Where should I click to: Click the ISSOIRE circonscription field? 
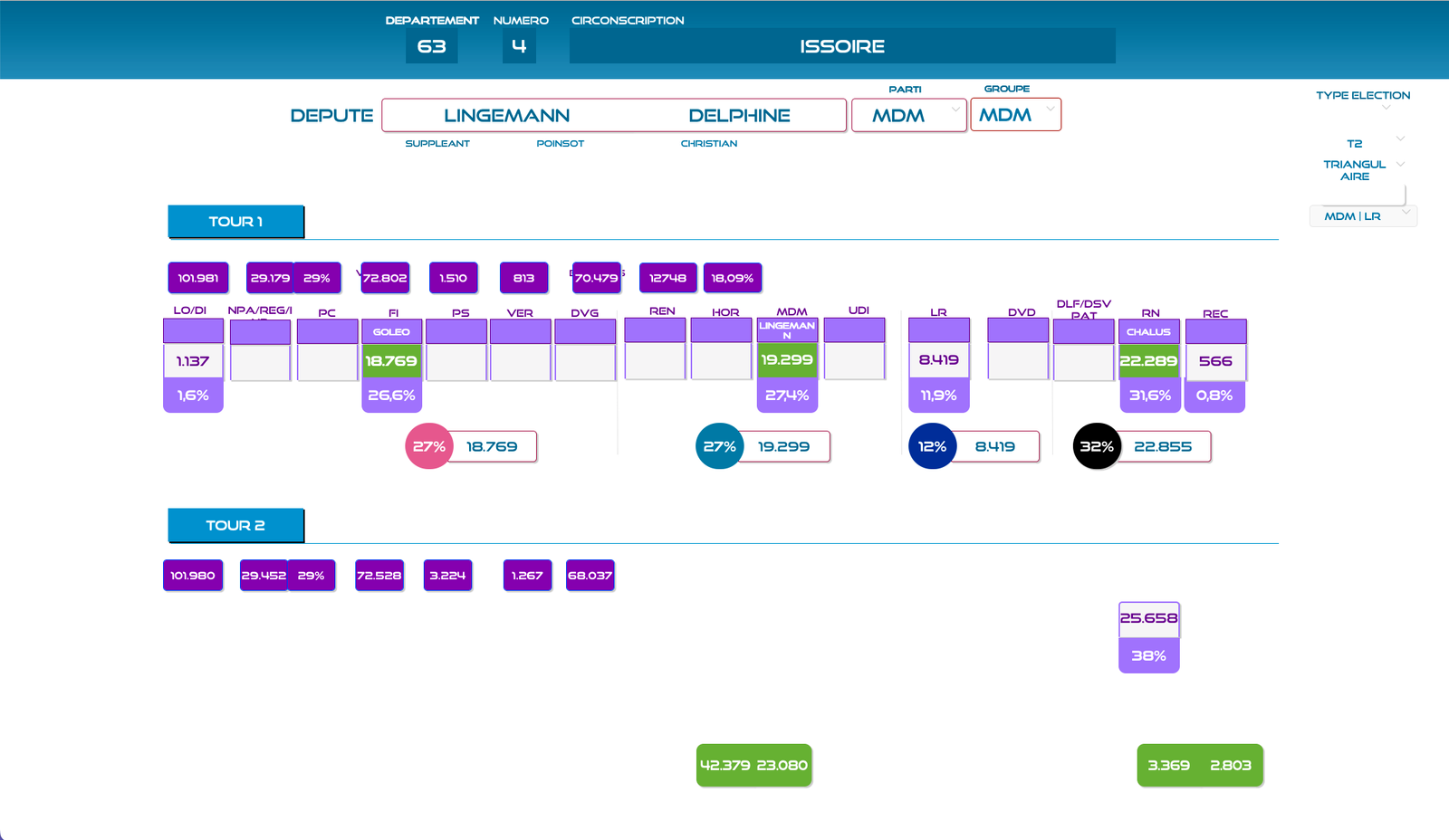coord(841,46)
